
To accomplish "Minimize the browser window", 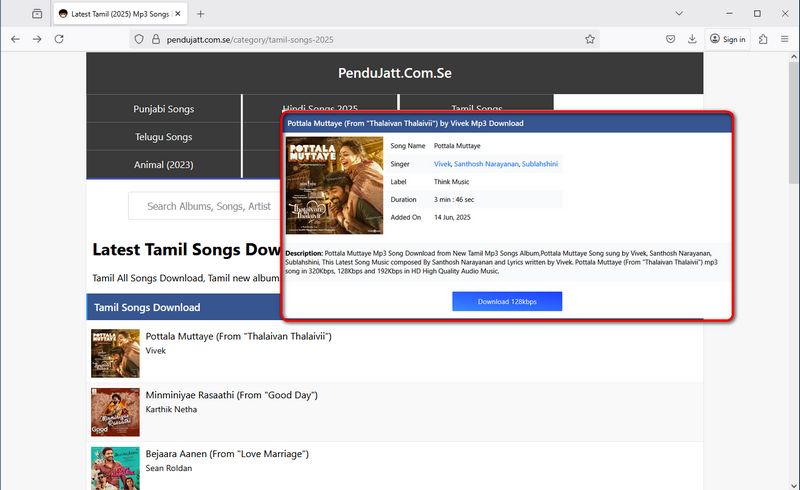I will [x=729, y=13].
